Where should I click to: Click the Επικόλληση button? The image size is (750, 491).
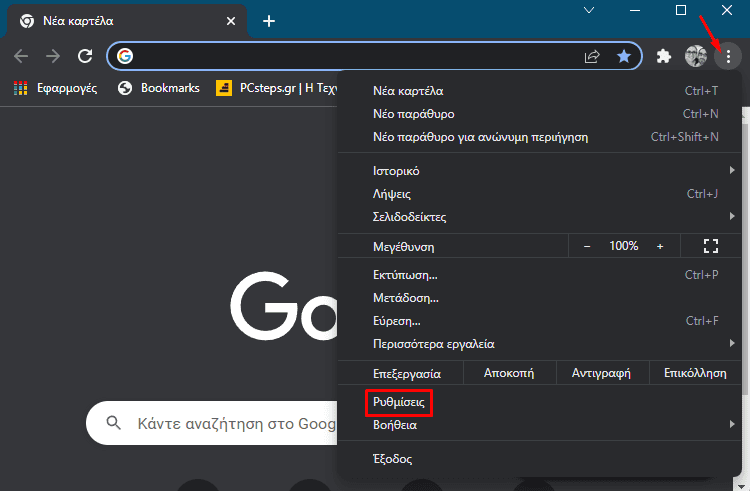(x=695, y=373)
